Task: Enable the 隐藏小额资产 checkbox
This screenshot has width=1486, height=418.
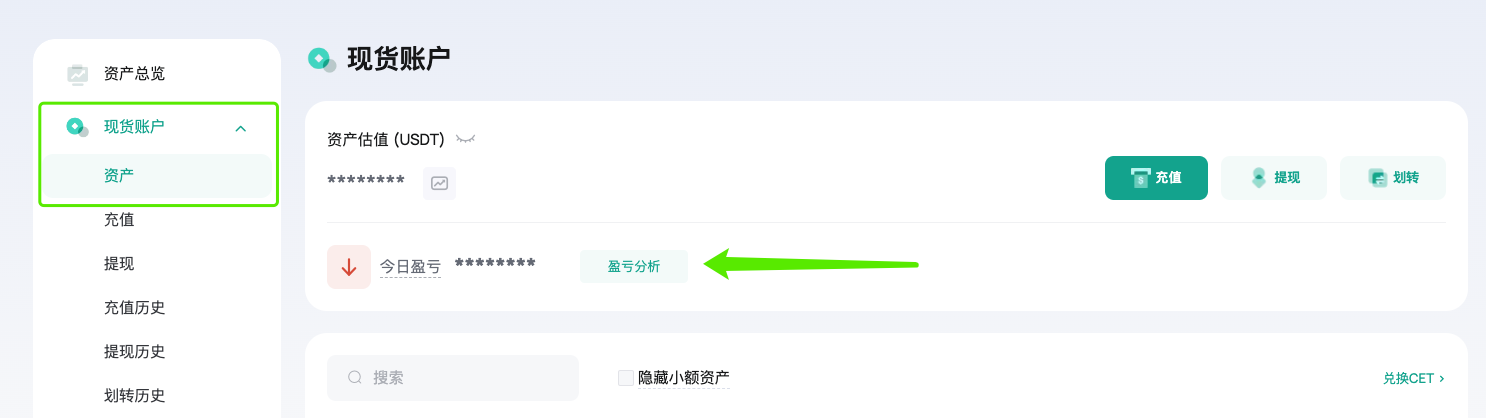Action: click(626, 378)
